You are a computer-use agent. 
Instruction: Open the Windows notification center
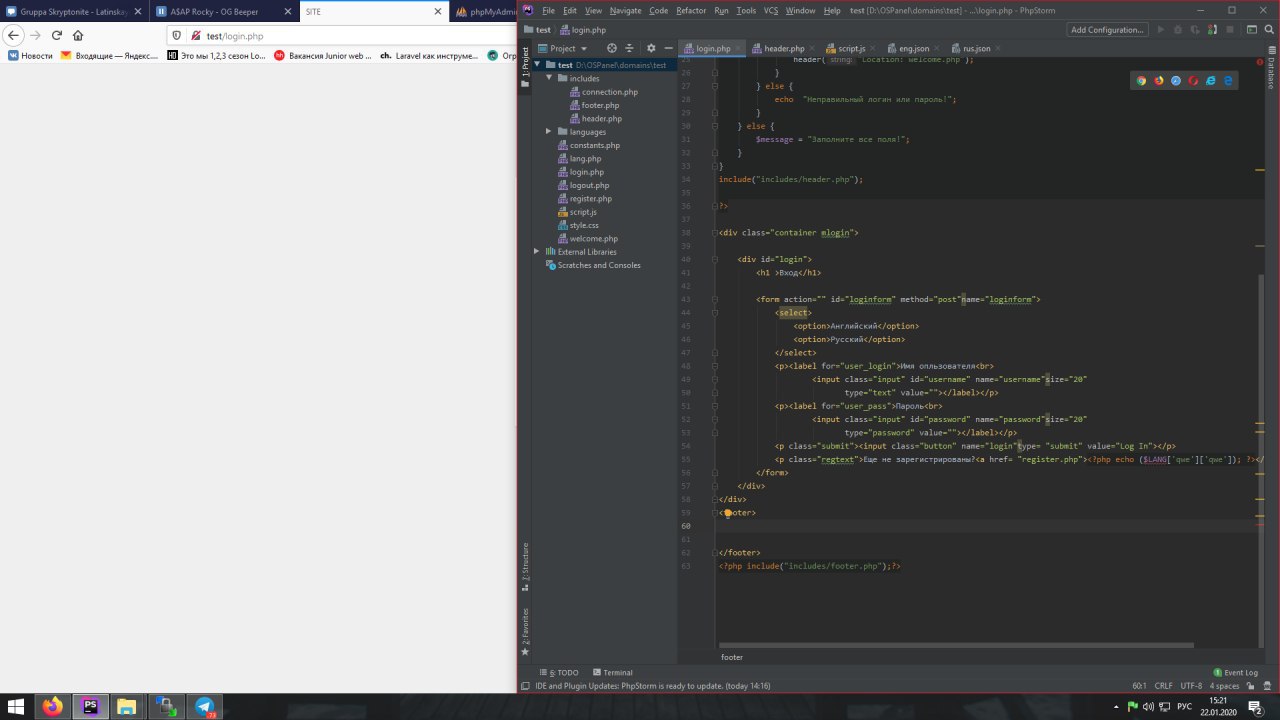(1254, 706)
